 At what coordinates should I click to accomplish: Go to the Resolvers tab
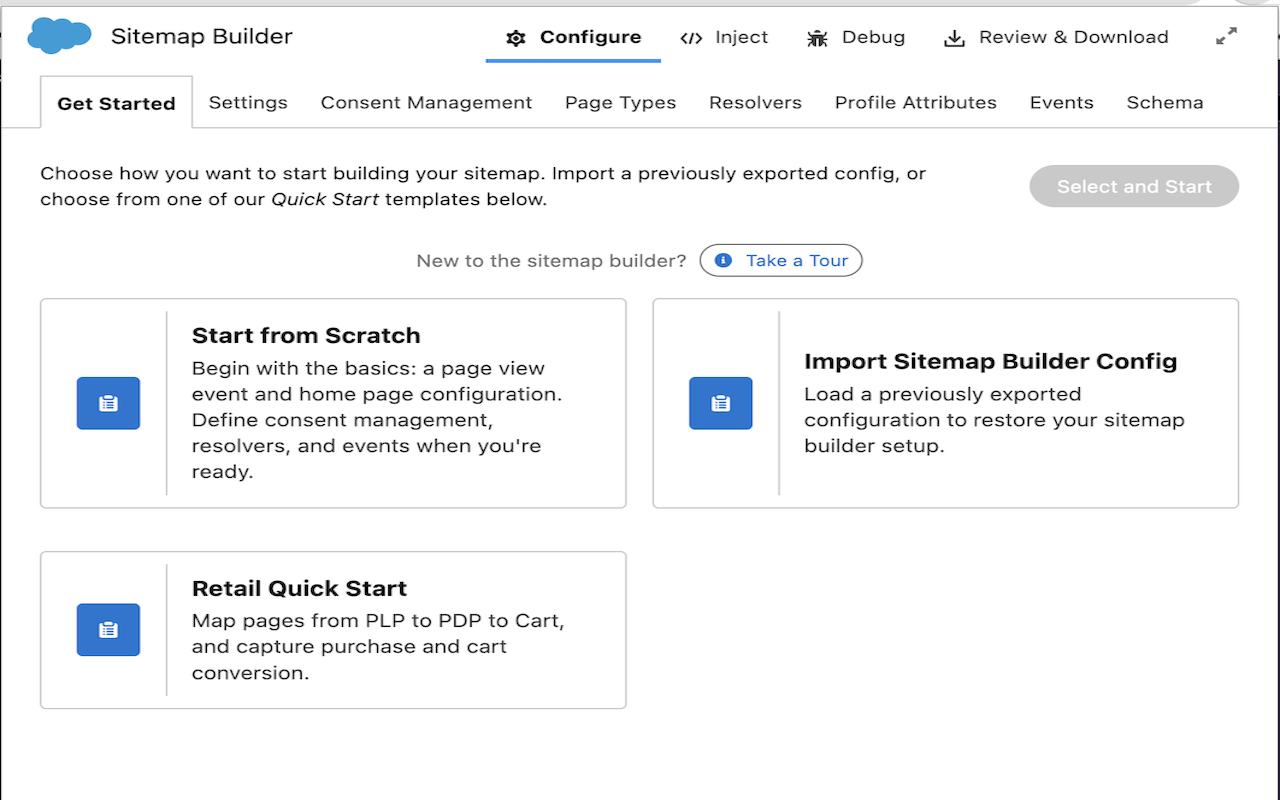pos(755,102)
